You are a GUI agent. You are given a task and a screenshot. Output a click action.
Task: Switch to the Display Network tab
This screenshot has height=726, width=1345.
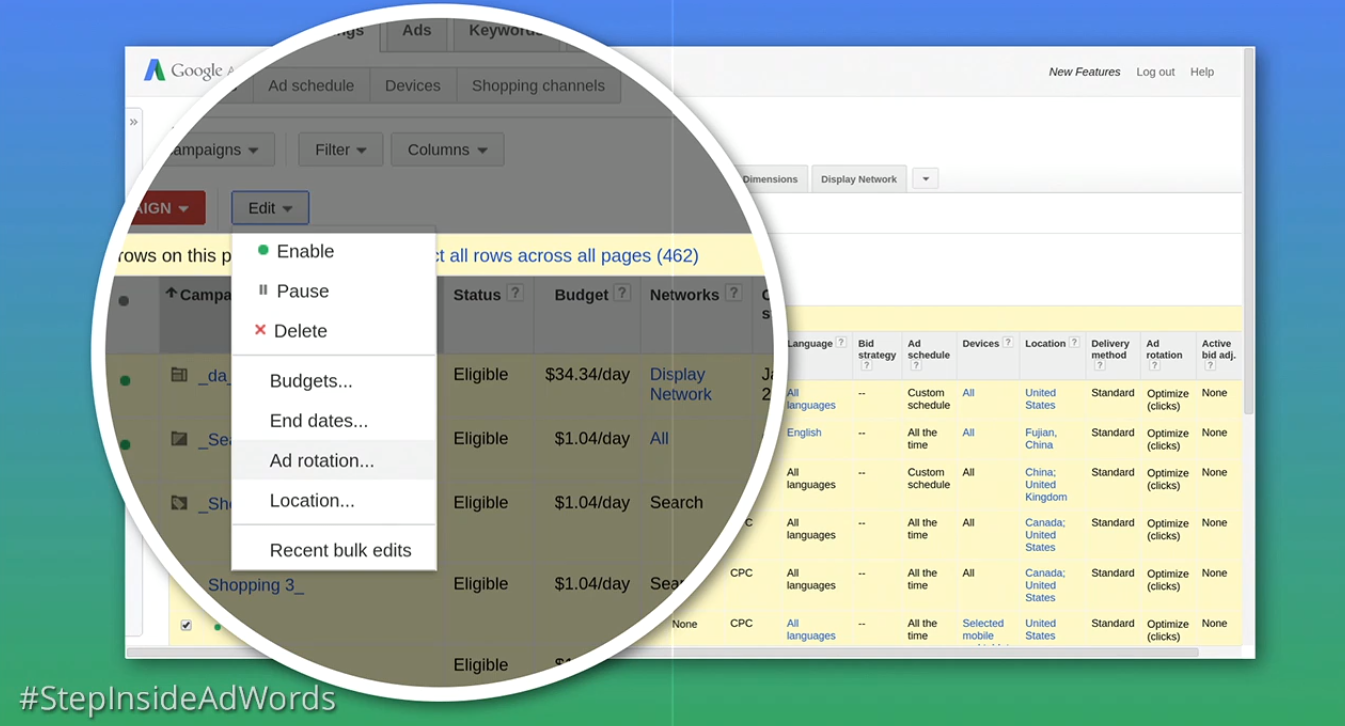(859, 179)
